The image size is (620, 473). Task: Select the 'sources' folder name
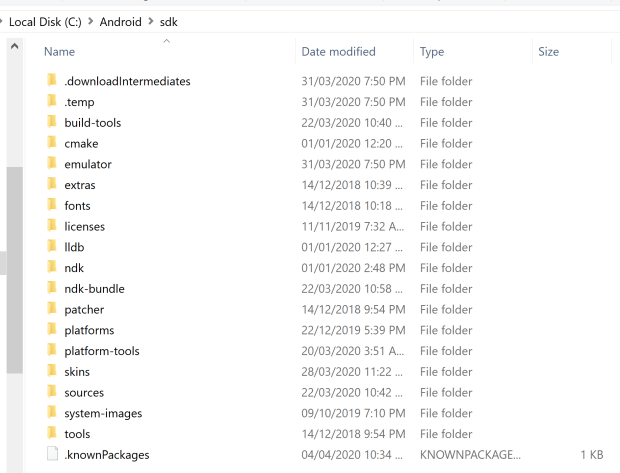pyautogui.click(x=84, y=393)
